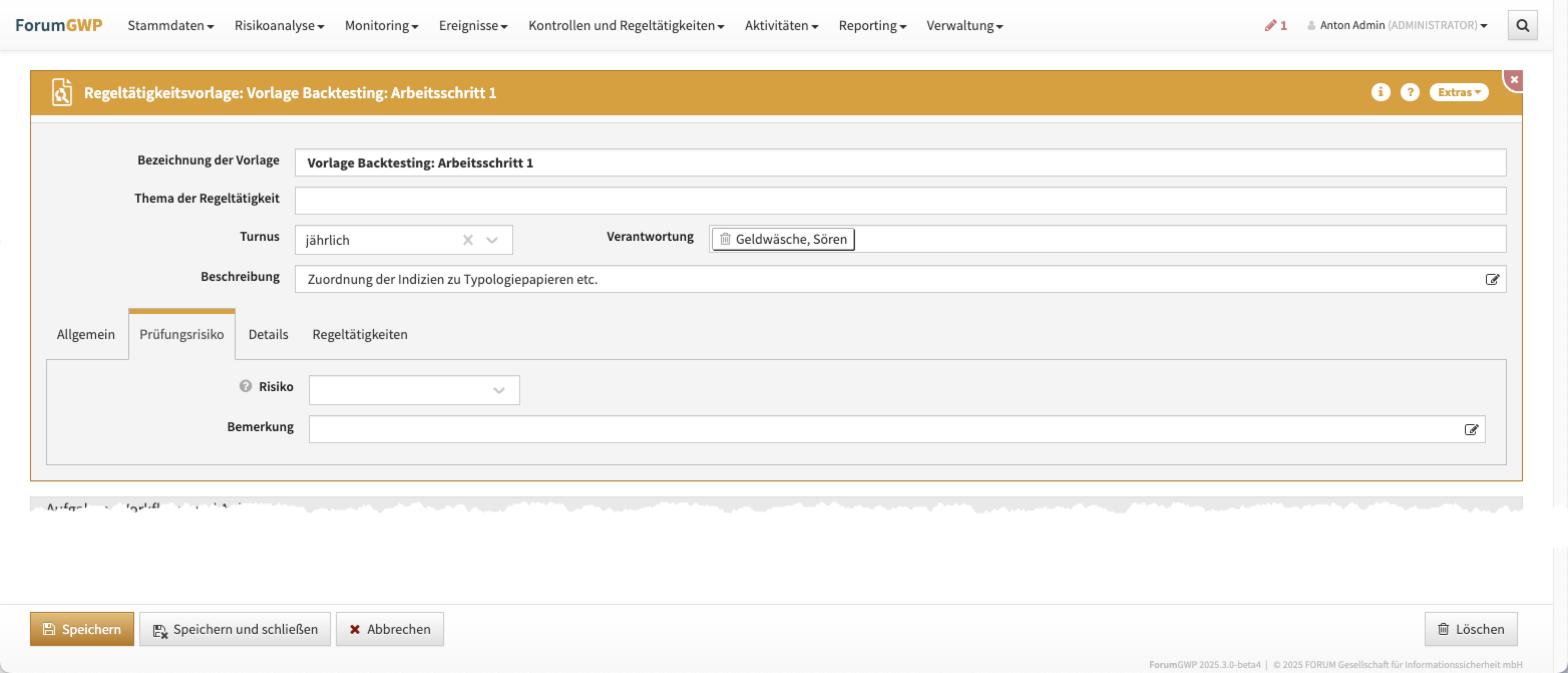
Task: Click the search magnifier icon
Action: point(1522,25)
